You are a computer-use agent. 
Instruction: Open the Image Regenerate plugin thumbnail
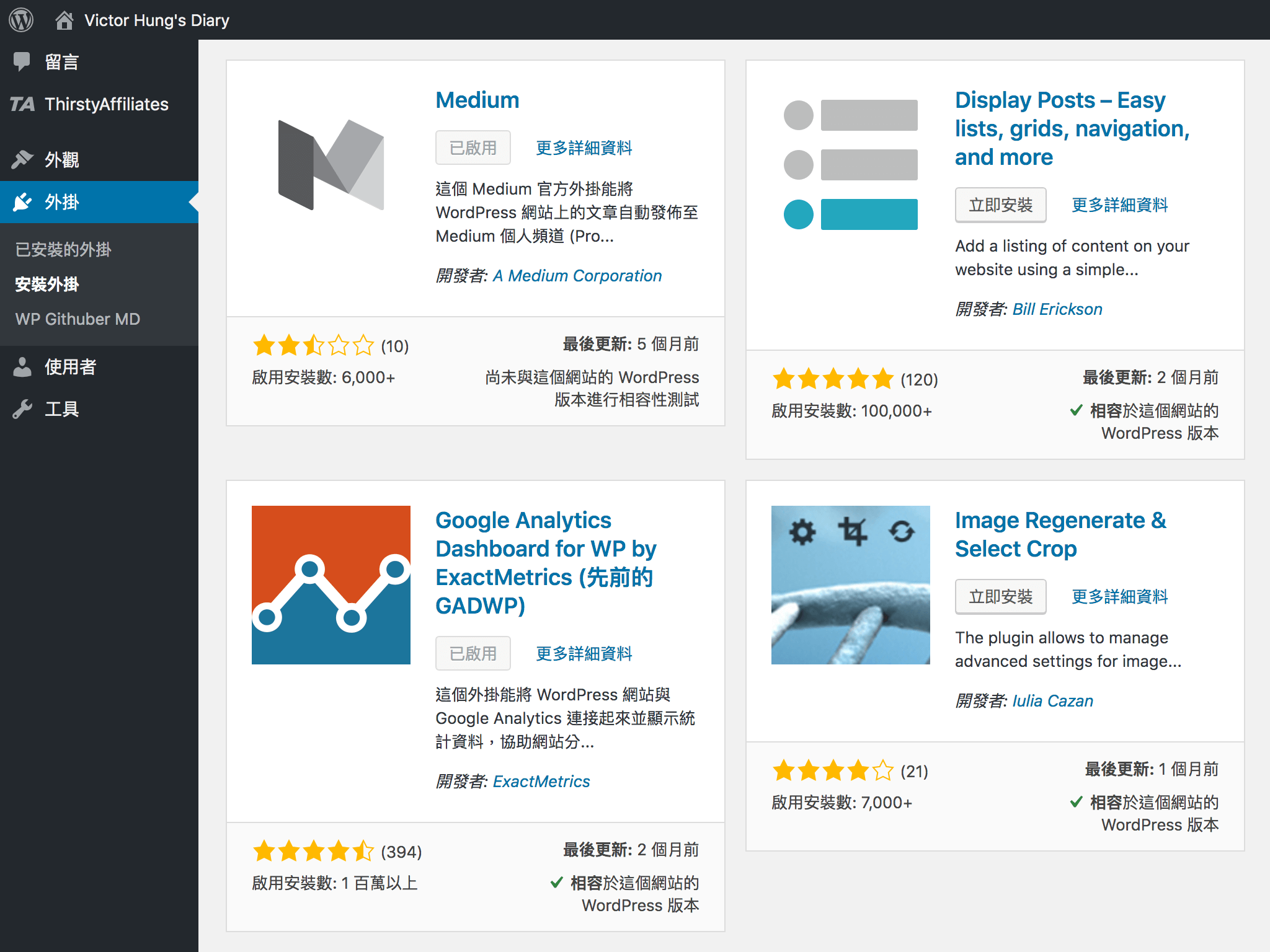[x=851, y=585]
